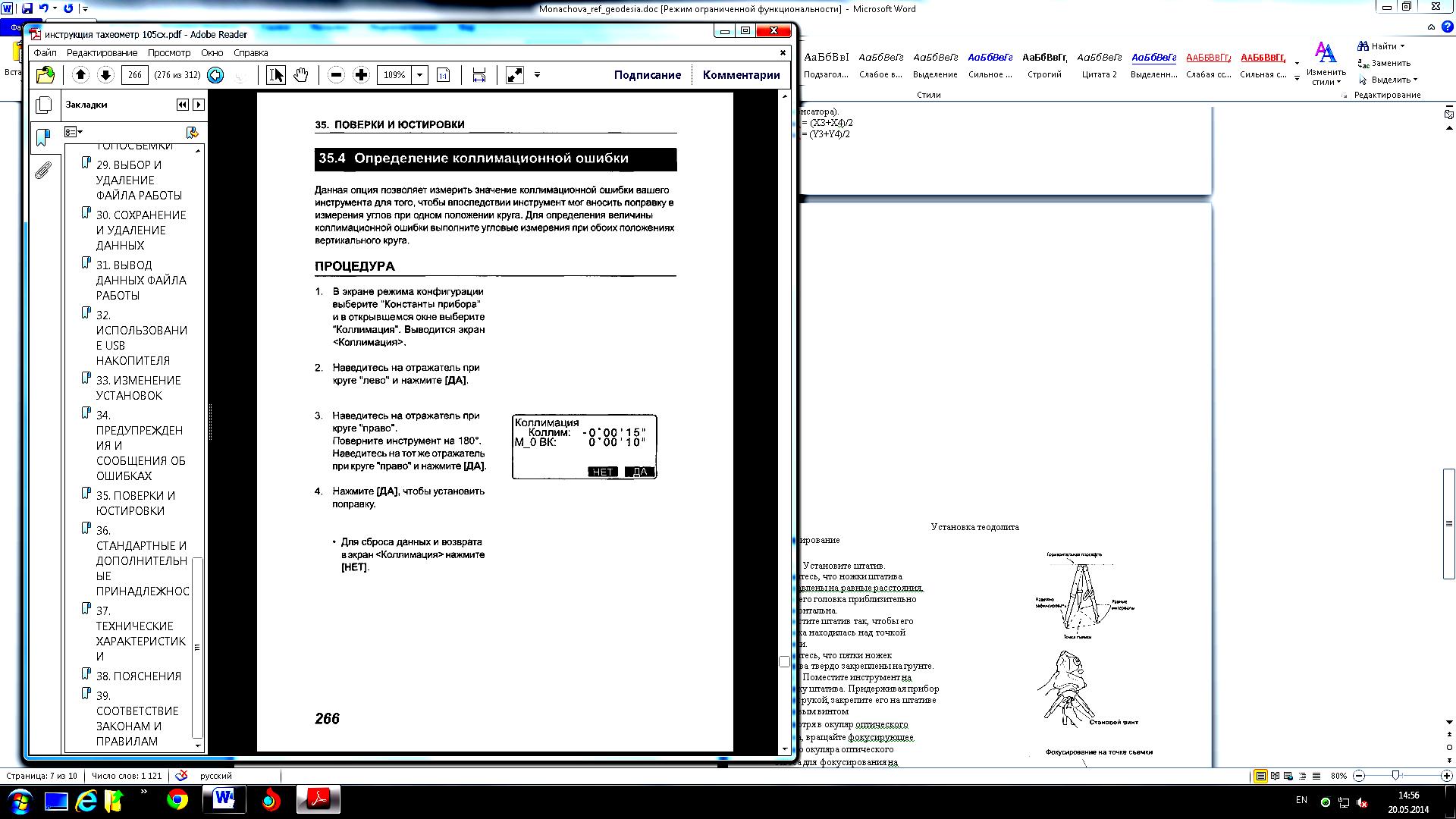1456x819 pixels.
Task: Open Google Chrome from the taskbar
Action: coord(177,800)
